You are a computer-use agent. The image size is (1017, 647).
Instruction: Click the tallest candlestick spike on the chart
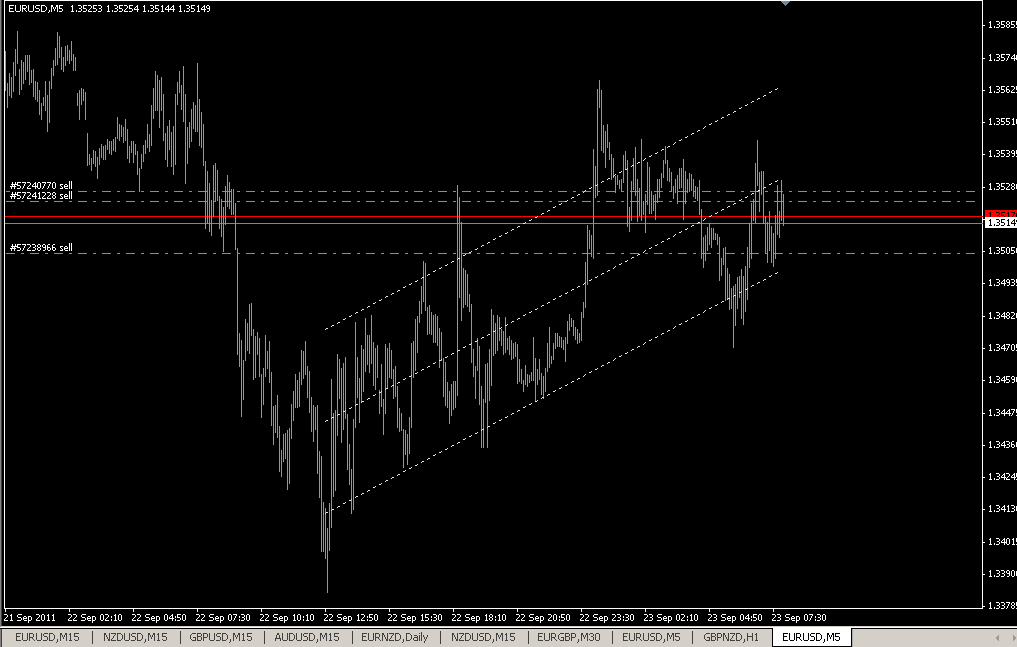pyautogui.click(x=598, y=90)
